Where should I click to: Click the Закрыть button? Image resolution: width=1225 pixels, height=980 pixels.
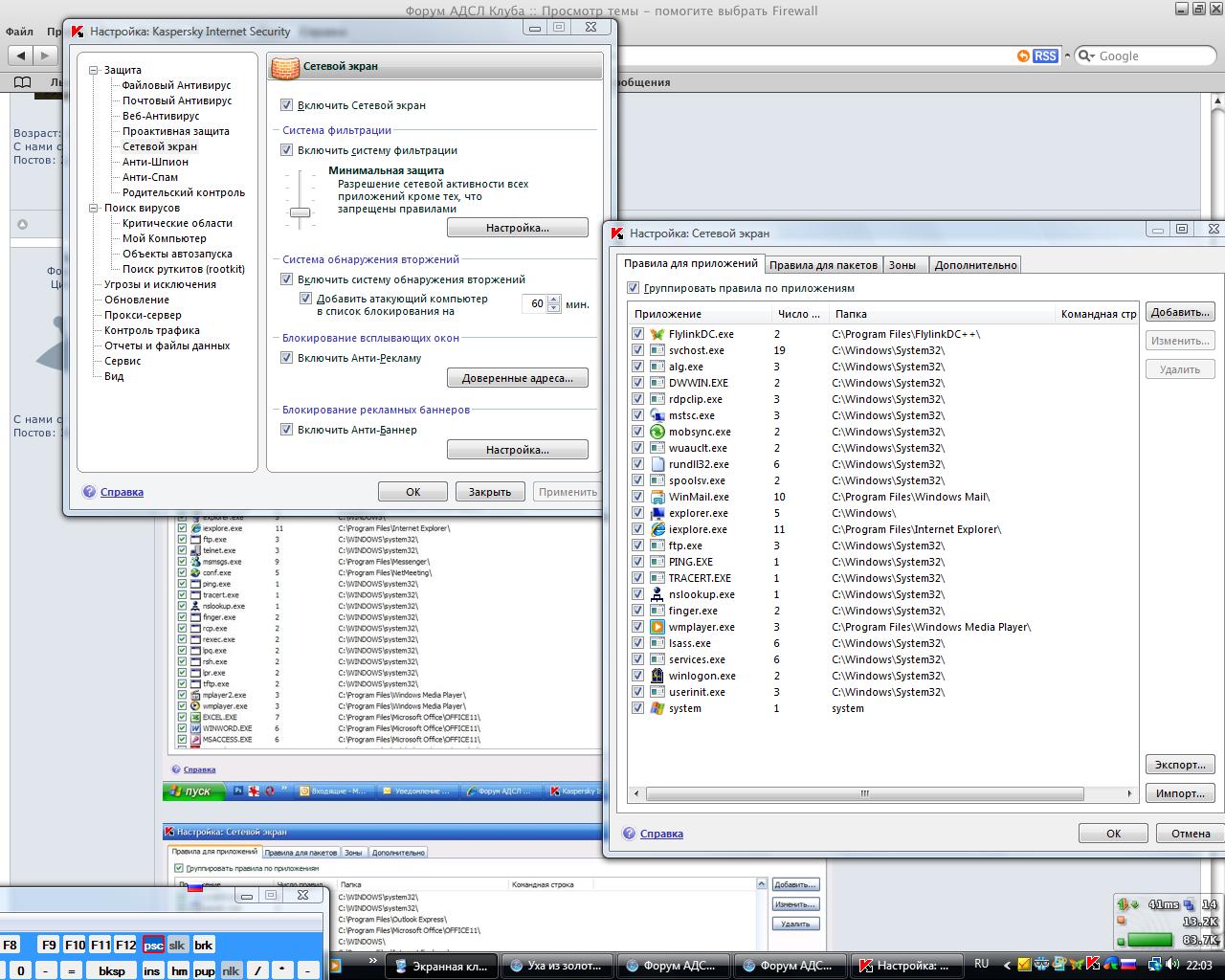[490, 492]
